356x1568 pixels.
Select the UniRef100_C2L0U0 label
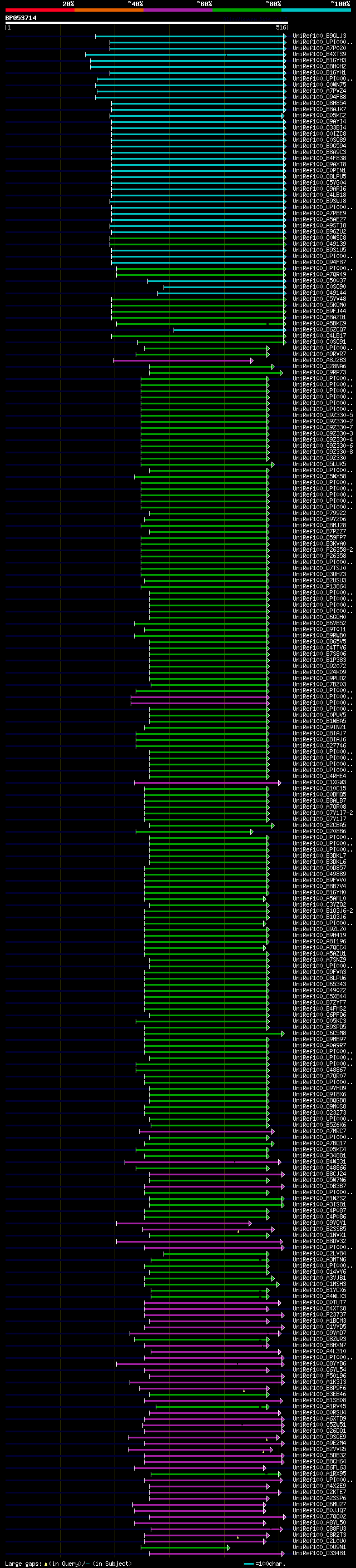[319, 1541]
